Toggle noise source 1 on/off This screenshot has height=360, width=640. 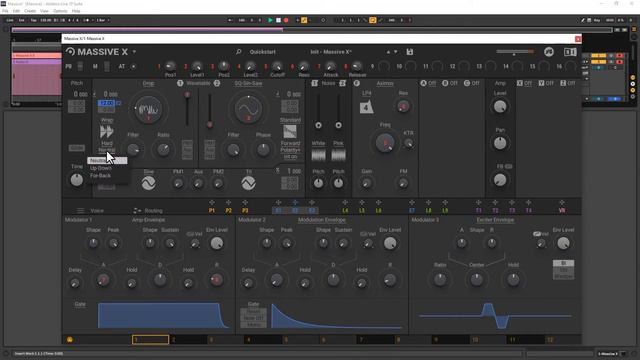[x=315, y=83]
